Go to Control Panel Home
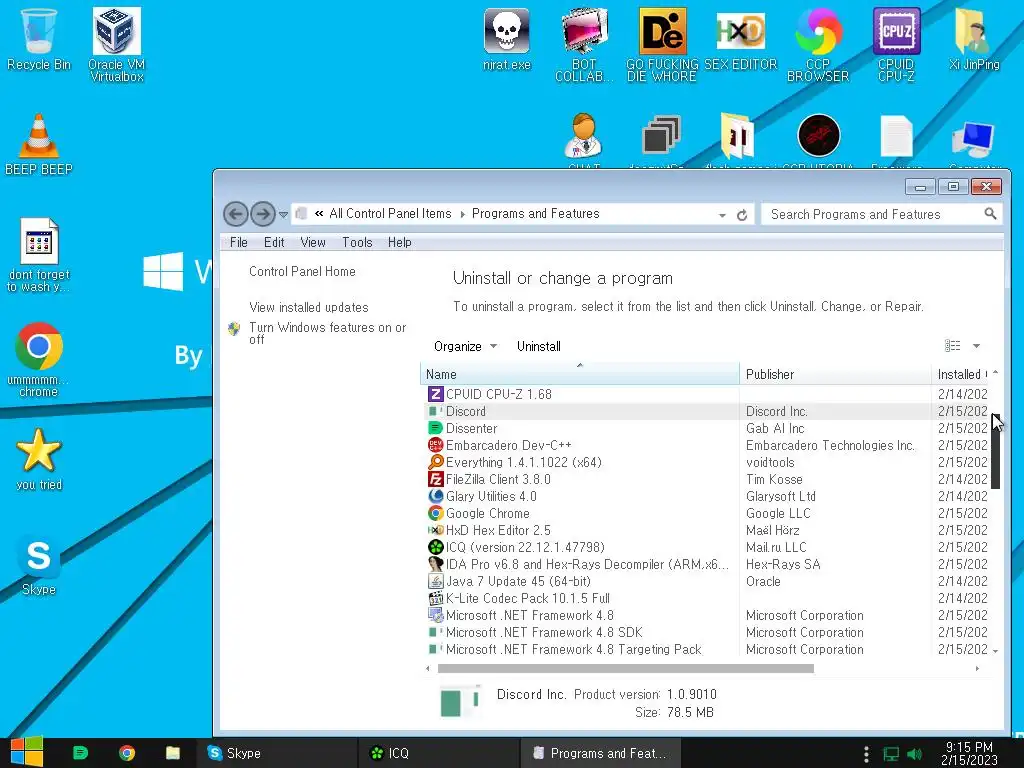The height and width of the screenshot is (768, 1024). point(302,271)
